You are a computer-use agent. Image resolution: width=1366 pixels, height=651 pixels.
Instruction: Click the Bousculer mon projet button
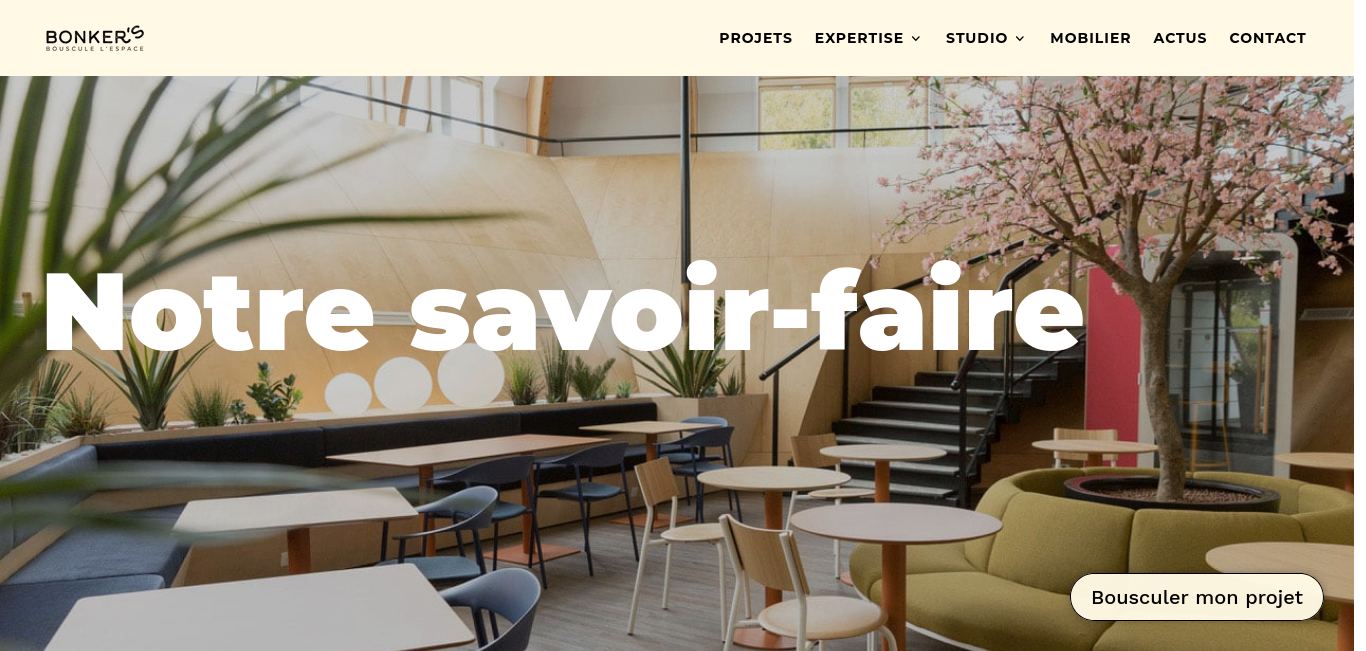click(1197, 597)
